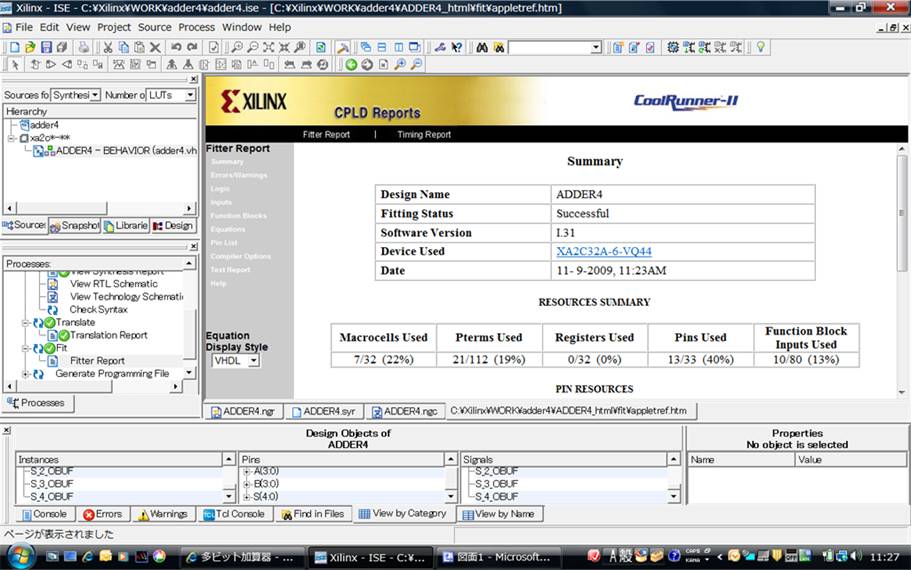
Task: Click the Paste clipboard icon
Action: pyautogui.click(x=139, y=48)
